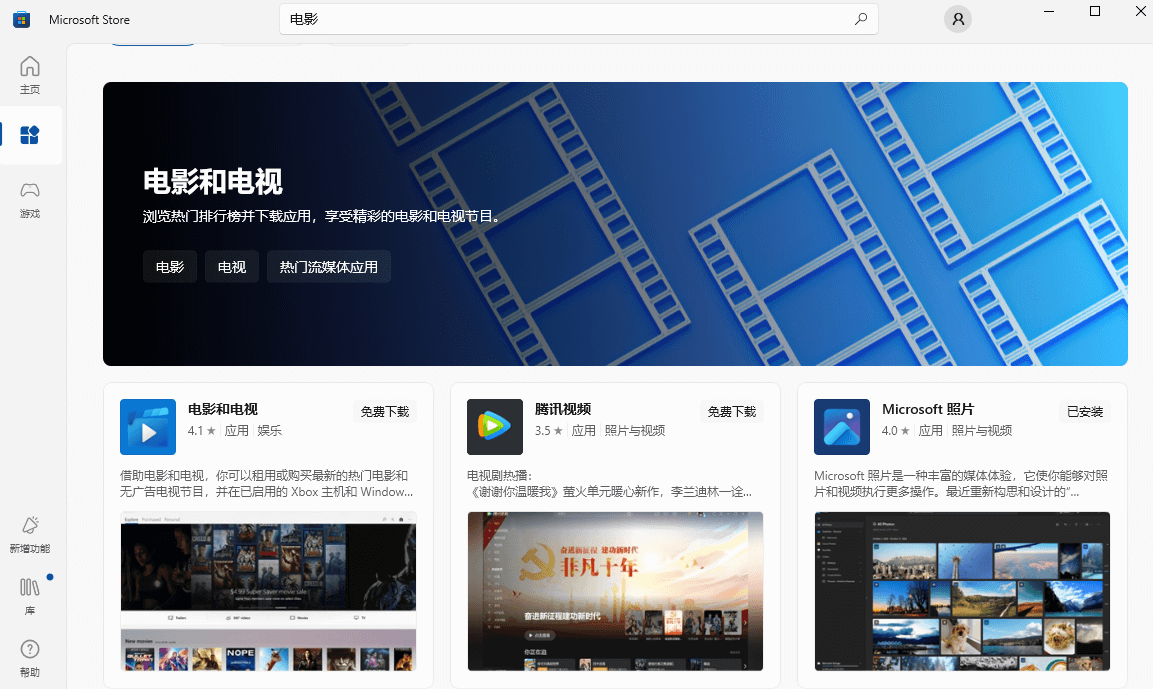The width and height of the screenshot is (1153, 689).
Task: Open the 游戏 (Games) sidebar icon
Action: pyautogui.click(x=30, y=198)
